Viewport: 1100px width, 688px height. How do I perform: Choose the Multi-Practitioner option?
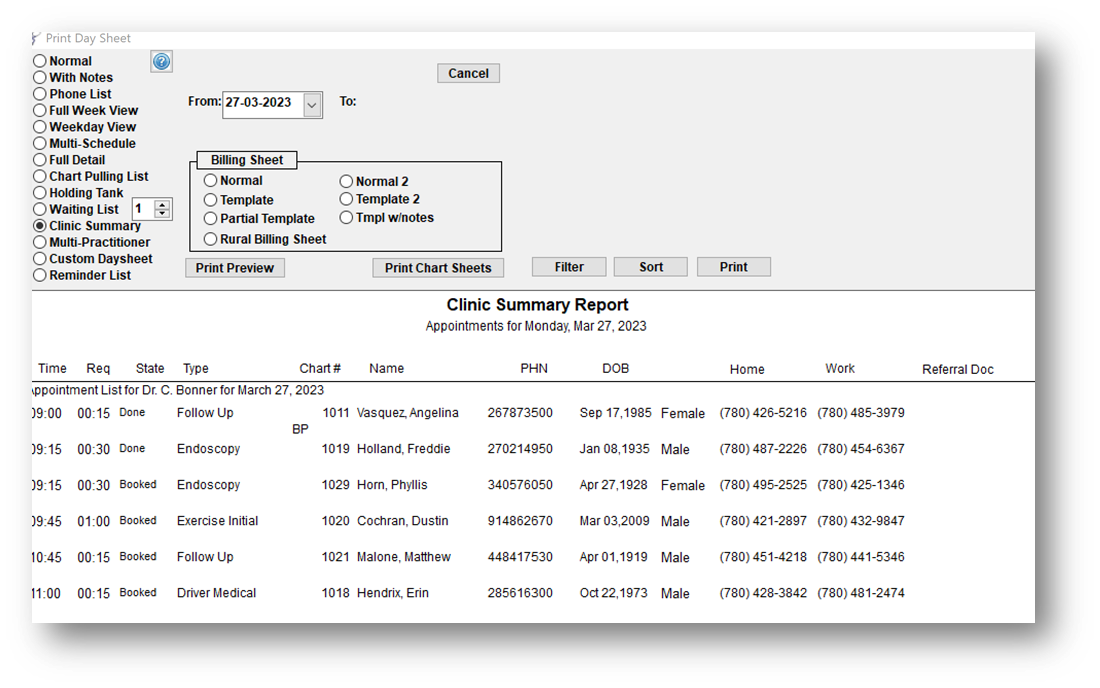coord(39,242)
